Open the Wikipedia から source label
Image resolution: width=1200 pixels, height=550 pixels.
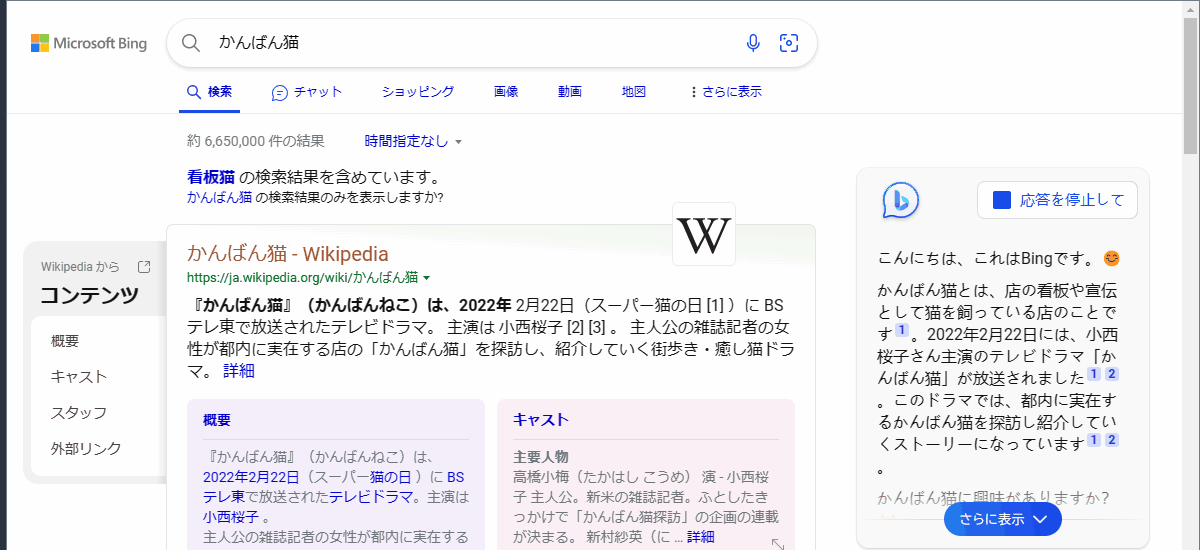80,267
